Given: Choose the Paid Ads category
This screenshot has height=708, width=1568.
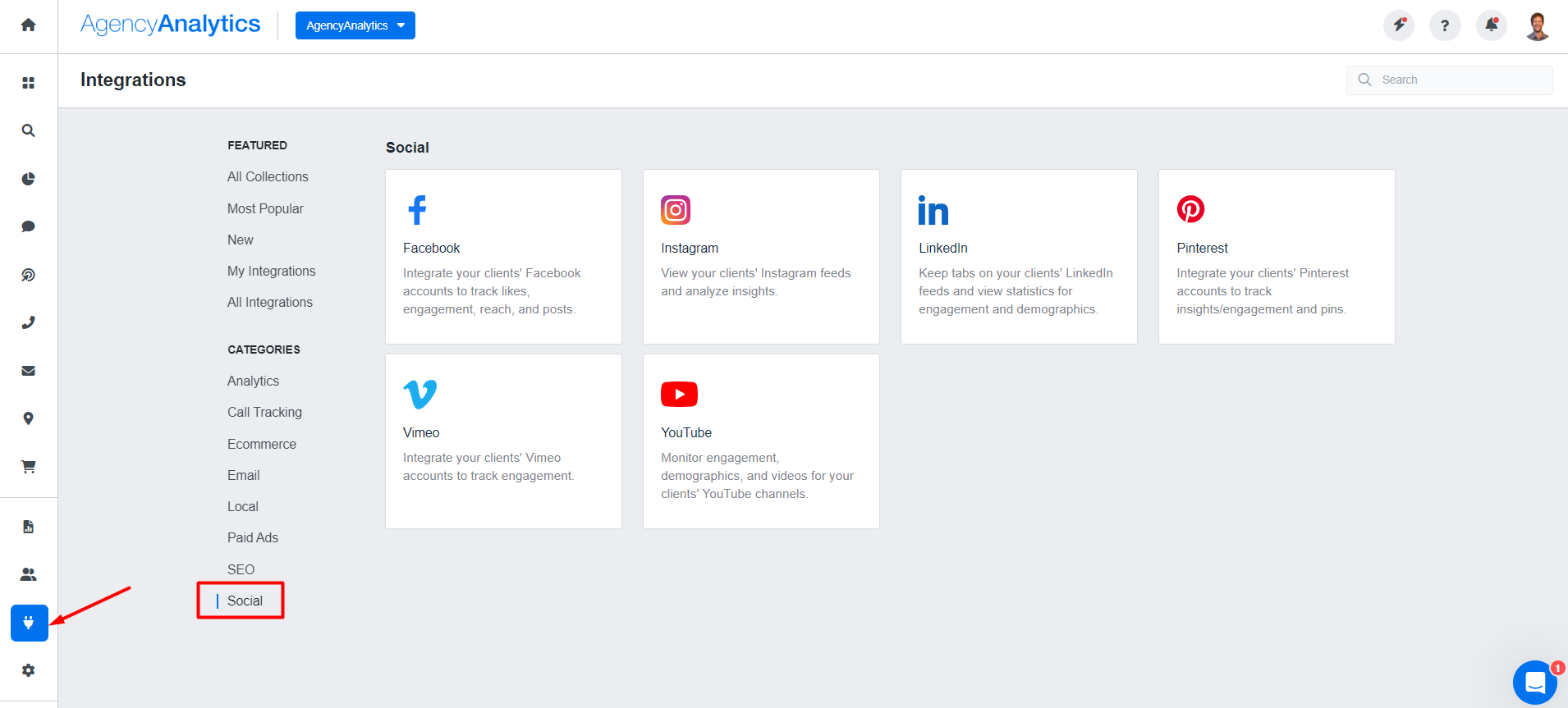Looking at the screenshot, I should (x=253, y=537).
